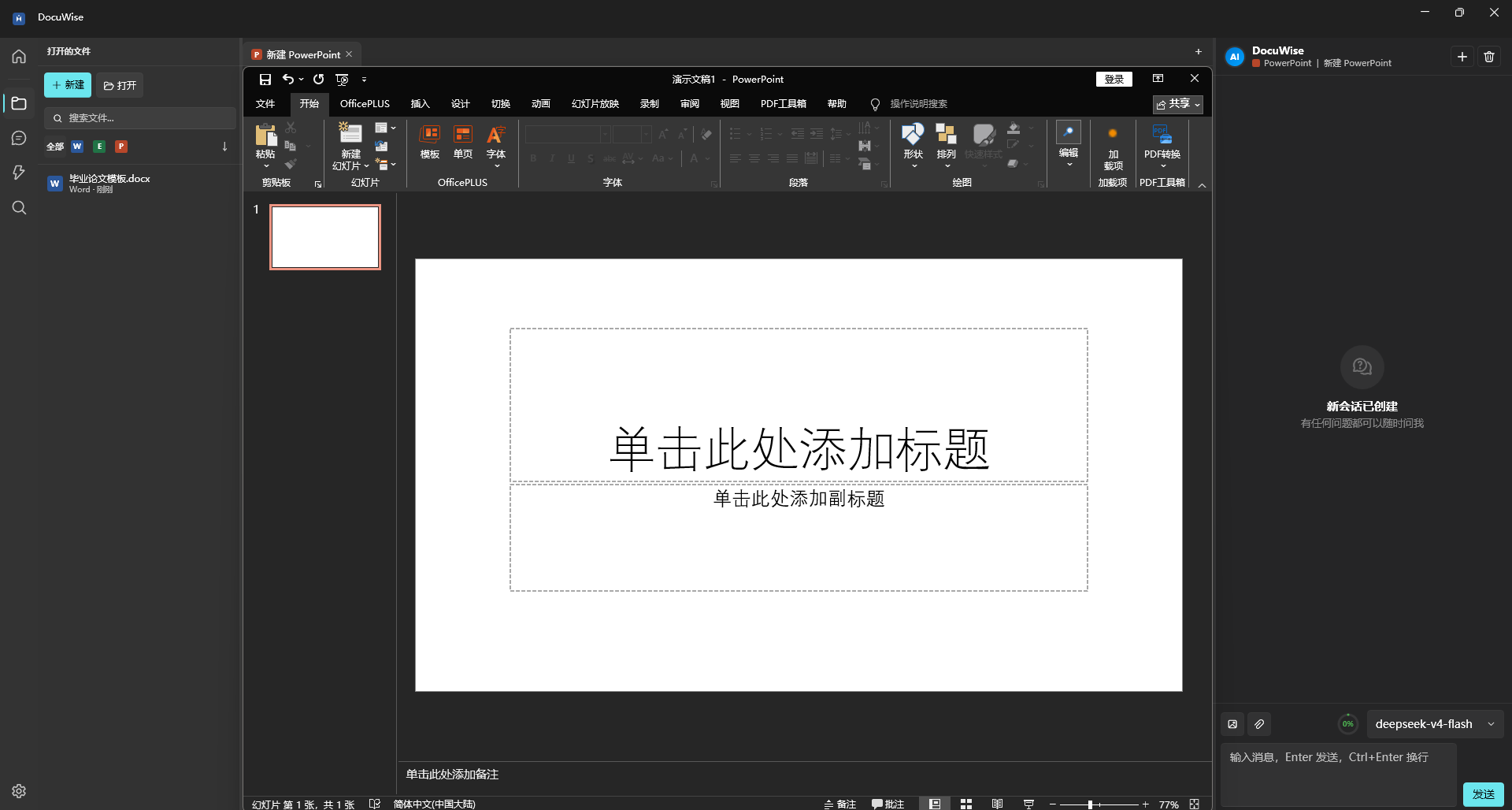Start slideshow from beginning icon
Screen dimensions: 1512x810
[x=342, y=80]
